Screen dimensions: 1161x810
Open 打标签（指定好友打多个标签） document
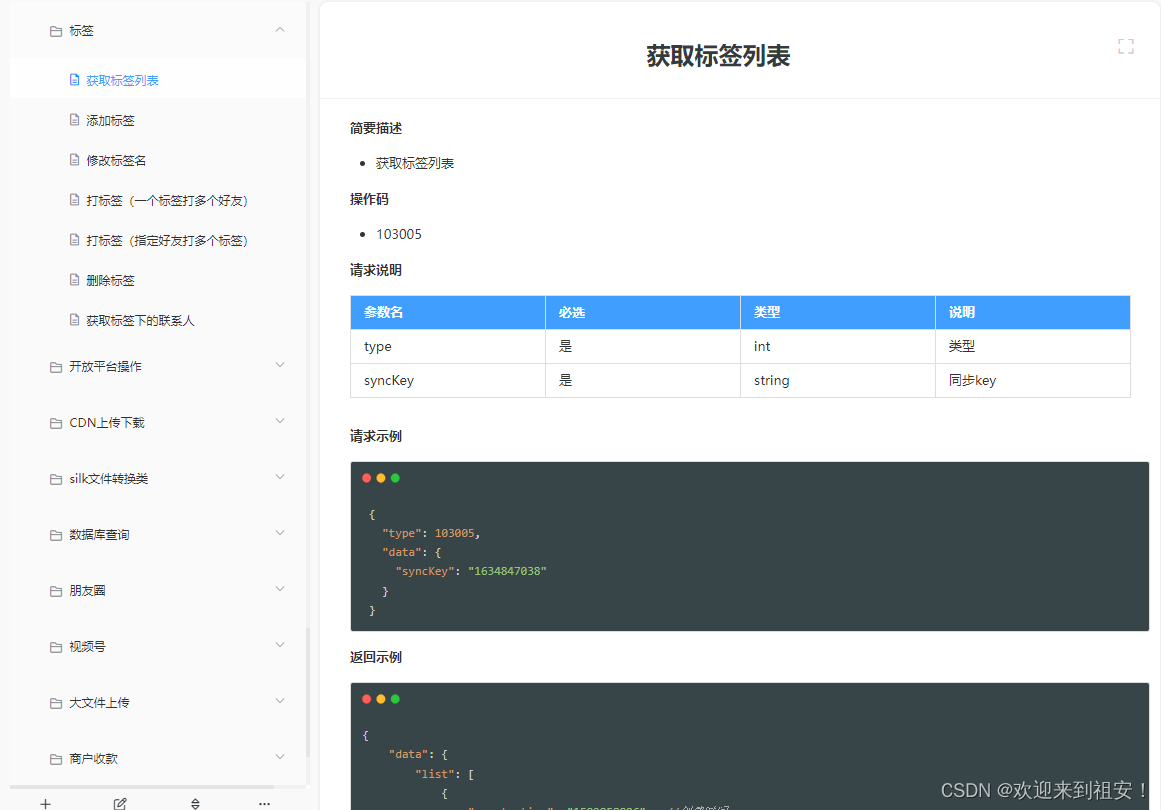[167, 240]
